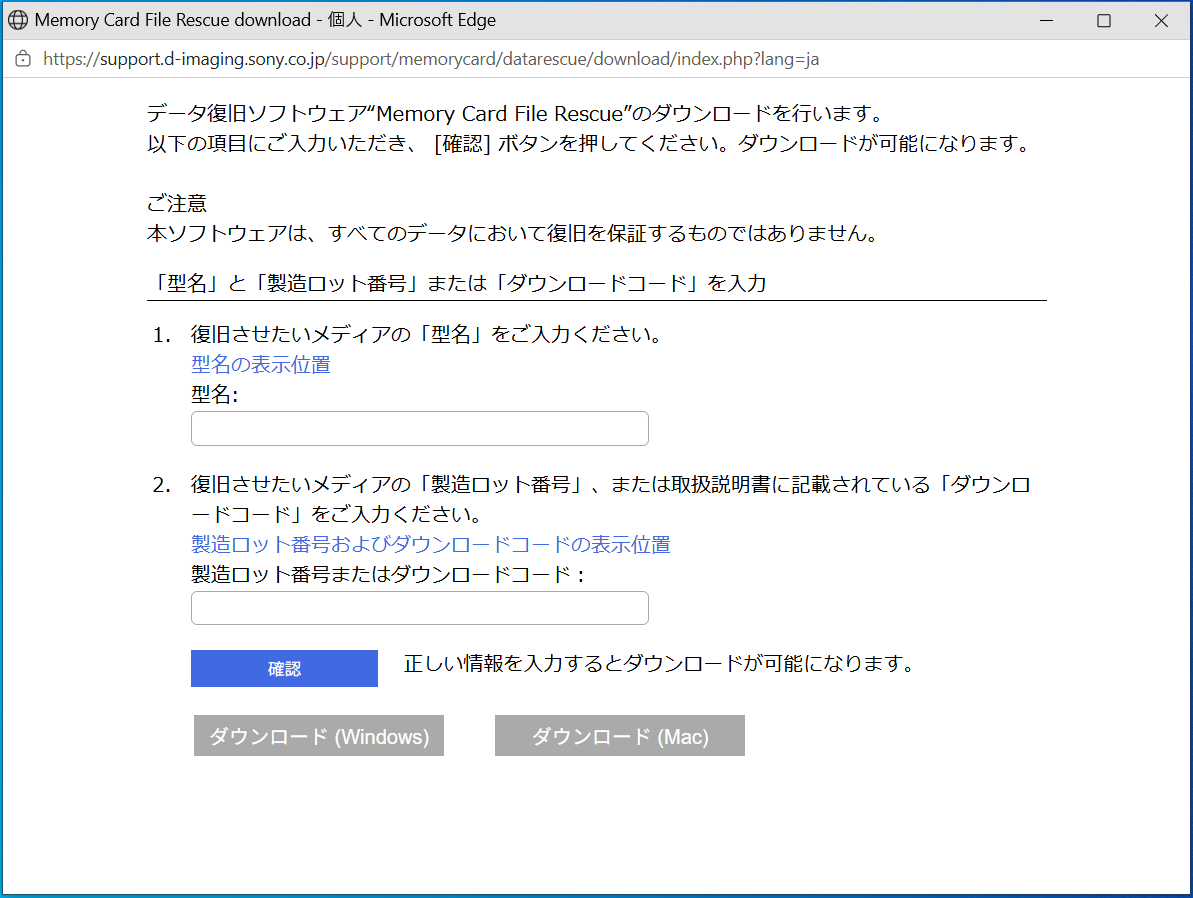This screenshot has width=1193, height=898.
Task: Click ダウンロード (Mac) button
Action: click(x=619, y=736)
